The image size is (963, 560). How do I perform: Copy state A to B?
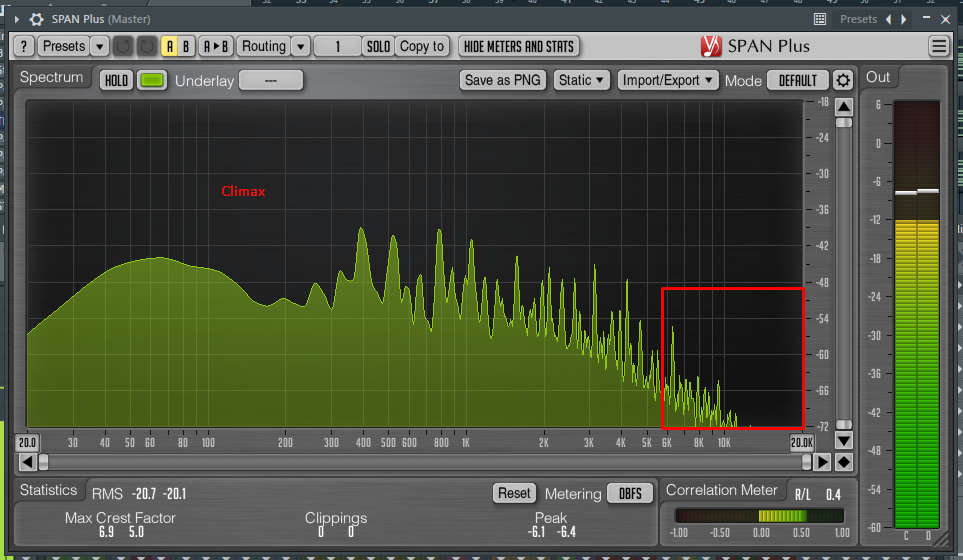pos(216,46)
